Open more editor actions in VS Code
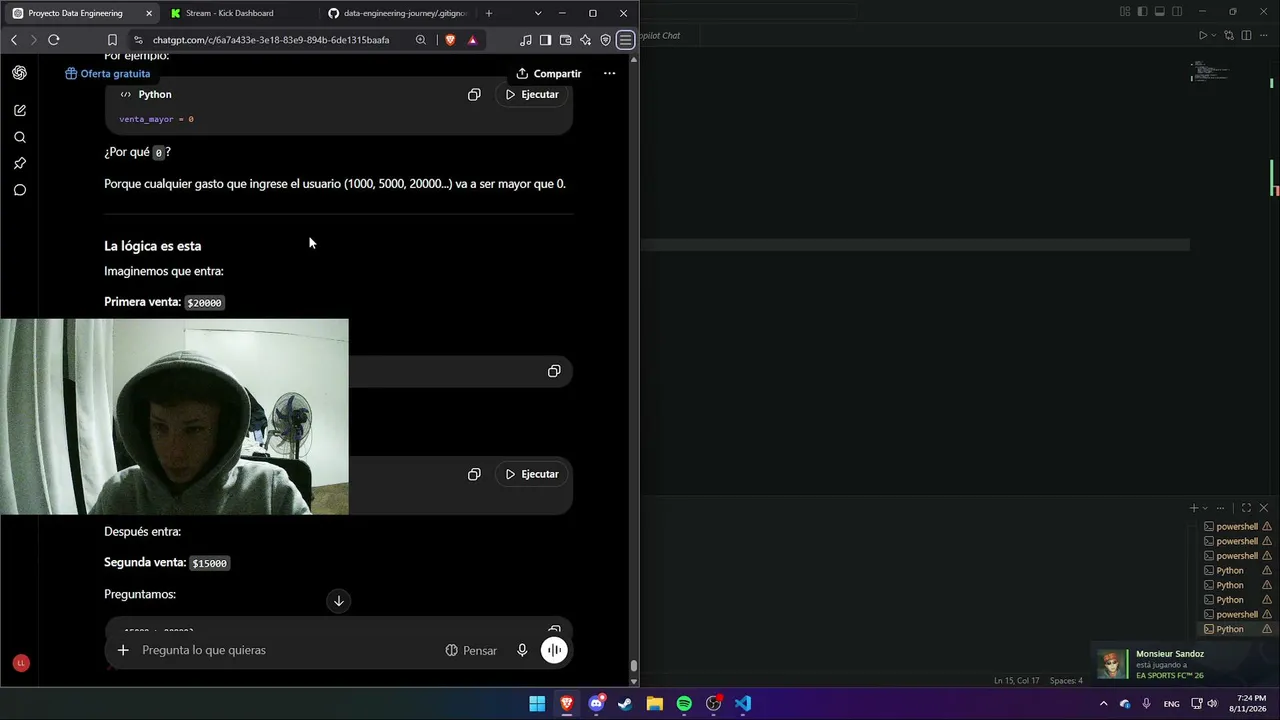The image size is (1280, 720). click(x=1264, y=35)
